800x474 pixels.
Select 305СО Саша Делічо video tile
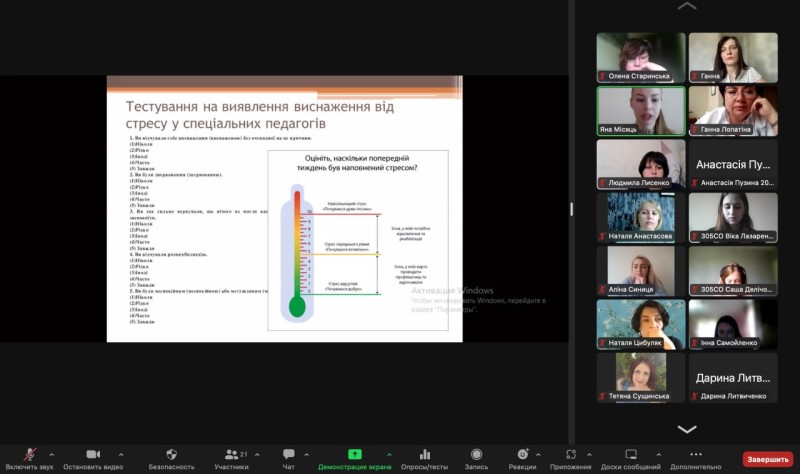[x=733, y=270]
